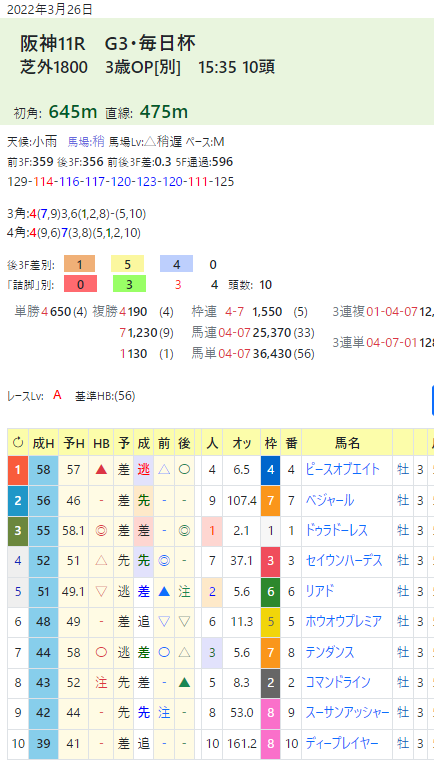Click the 馬連 04-07 payout text

tap(253, 333)
